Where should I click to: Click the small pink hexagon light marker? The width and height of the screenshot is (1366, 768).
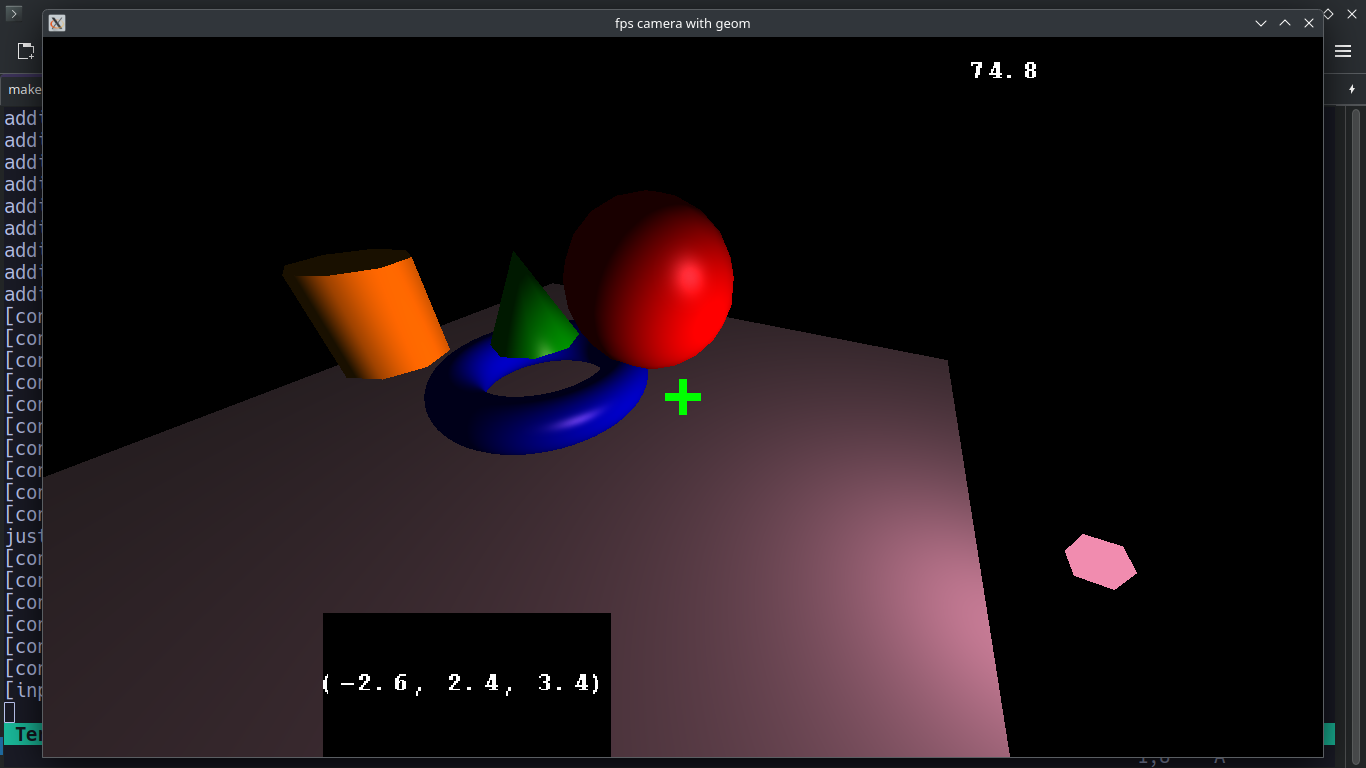(1100, 562)
